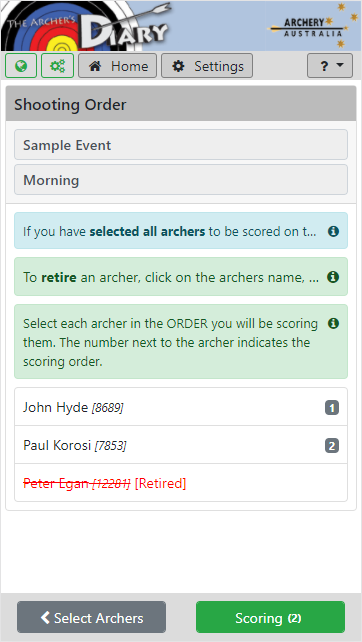Viewport: 362px width, 642px height.
Task: Select retired archer Peter Egan row
Action: [x=181, y=483]
